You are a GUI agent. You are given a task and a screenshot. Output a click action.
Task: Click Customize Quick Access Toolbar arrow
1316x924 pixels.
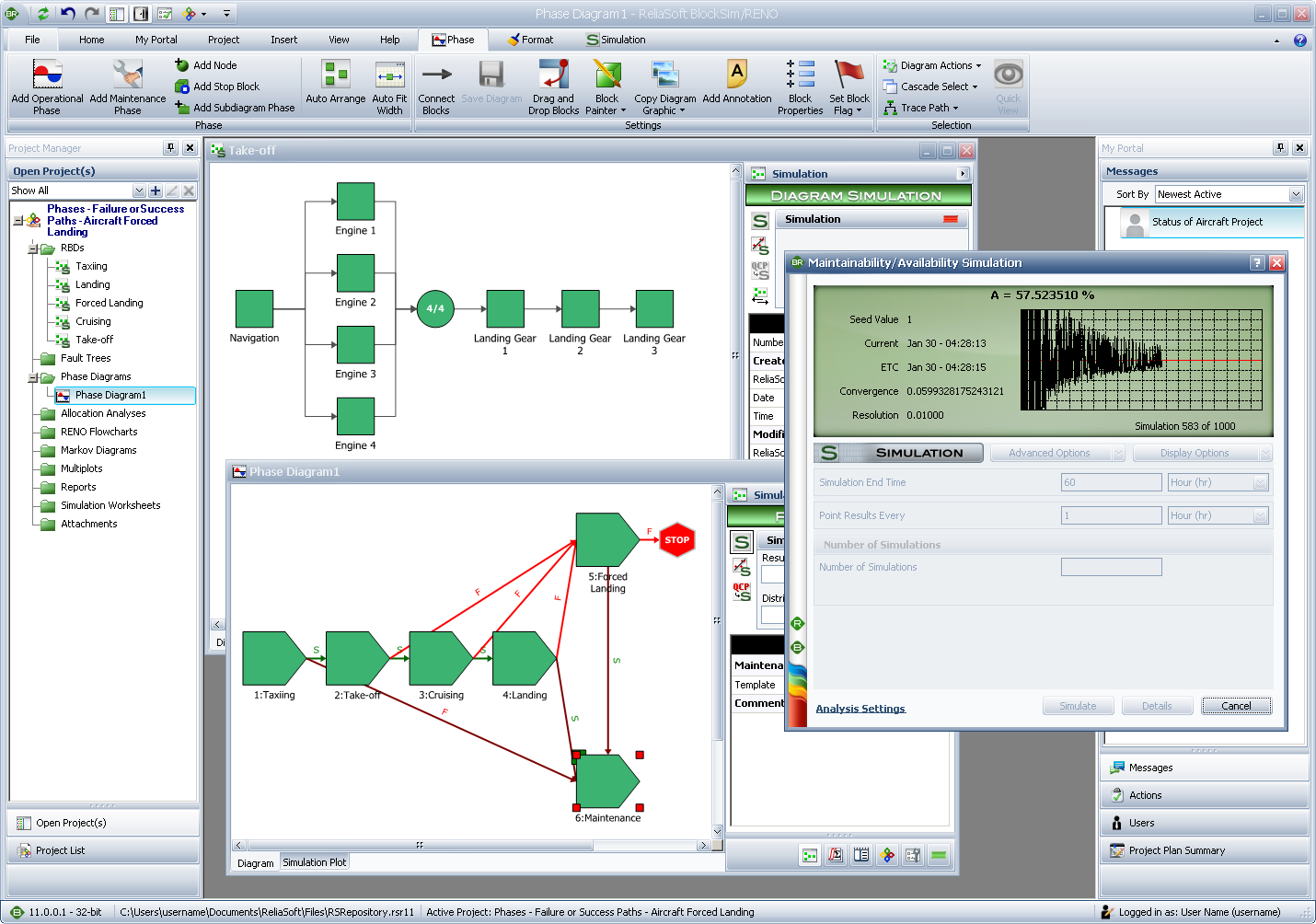click(x=226, y=14)
